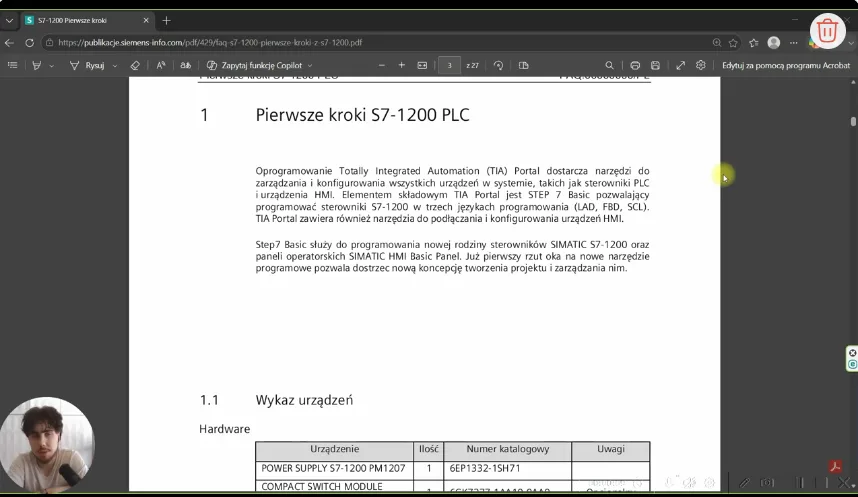
Task: Open the favorites list
Action: click(753, 42)
